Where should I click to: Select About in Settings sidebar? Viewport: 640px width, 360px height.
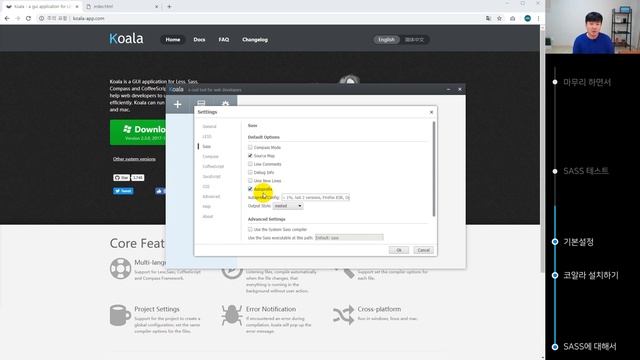coord(208,216)
